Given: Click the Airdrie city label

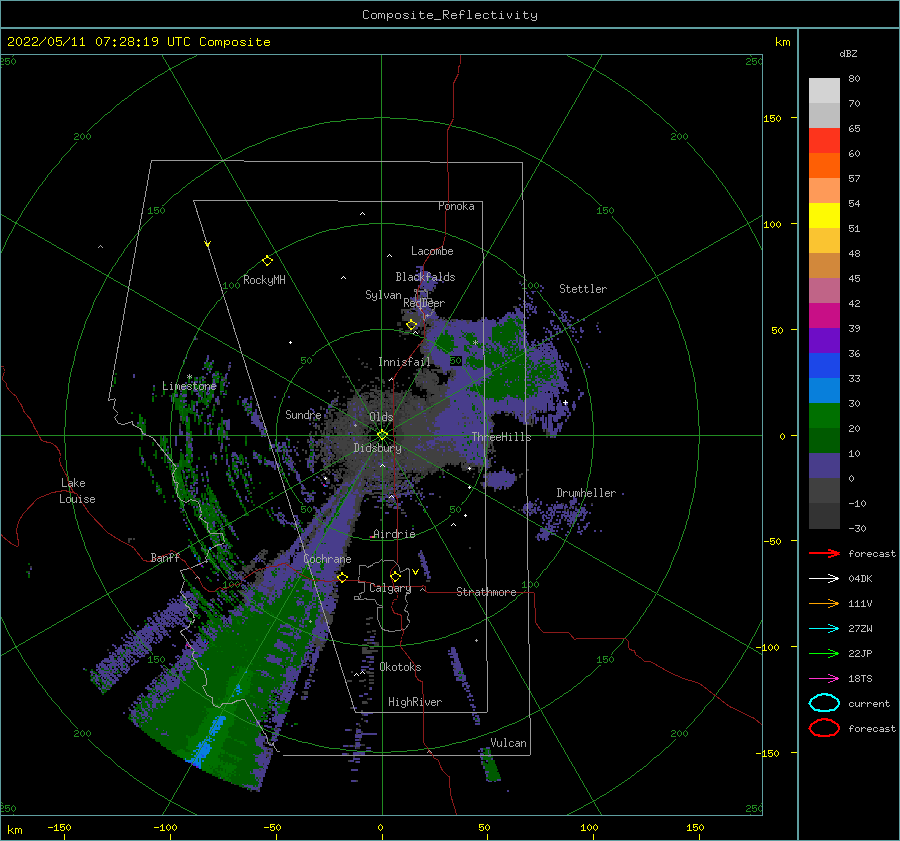Looking at the screenshot, I should tap(394, 534).
